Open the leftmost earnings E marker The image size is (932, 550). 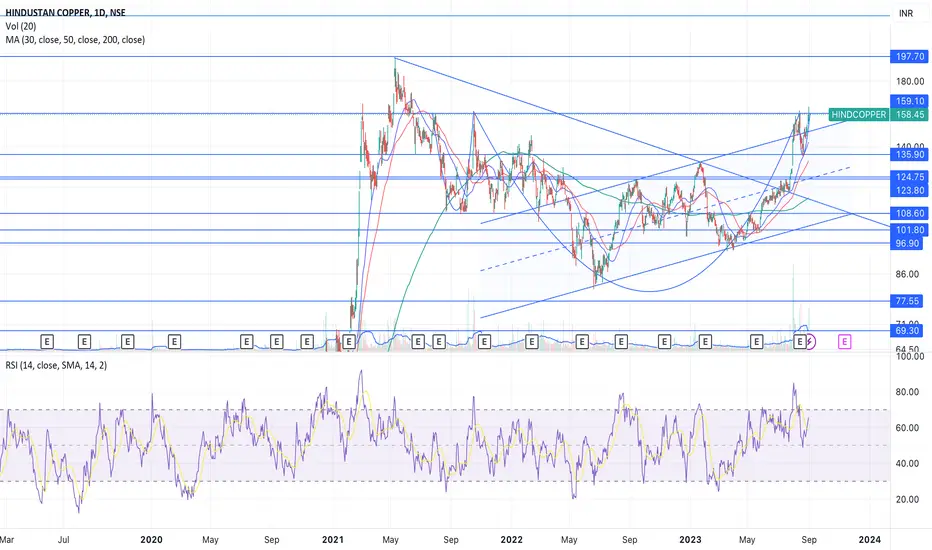coord(46,342)
